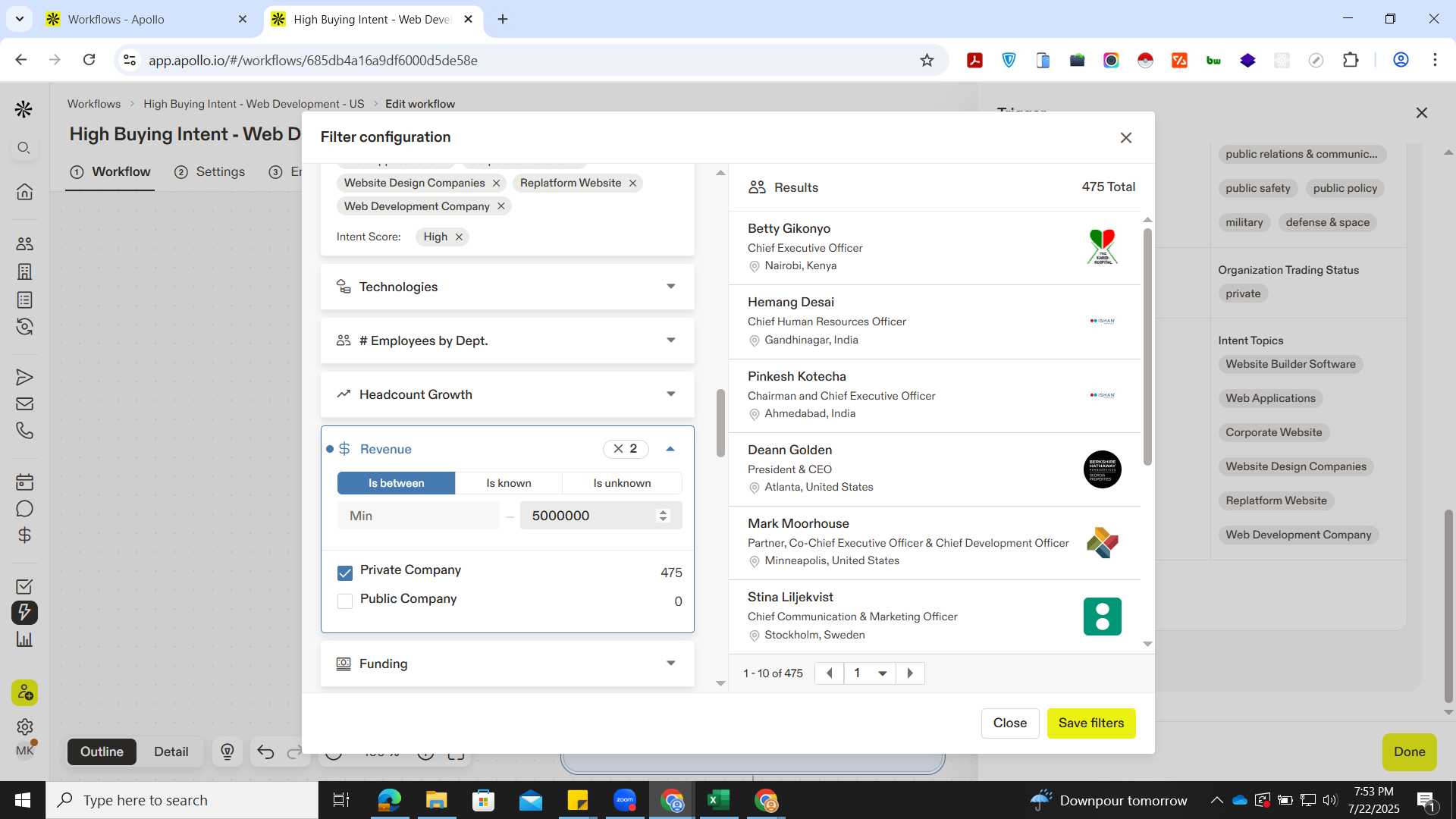Open the Chrome tab search dropdown

click(20, 19)
